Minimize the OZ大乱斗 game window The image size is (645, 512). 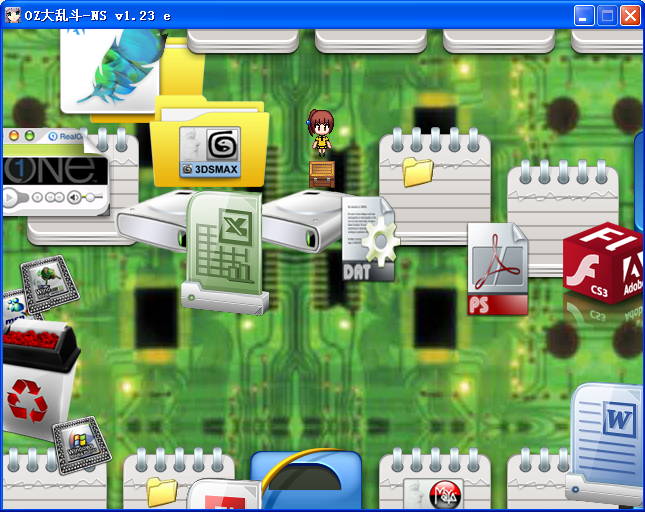pos(584,16)
